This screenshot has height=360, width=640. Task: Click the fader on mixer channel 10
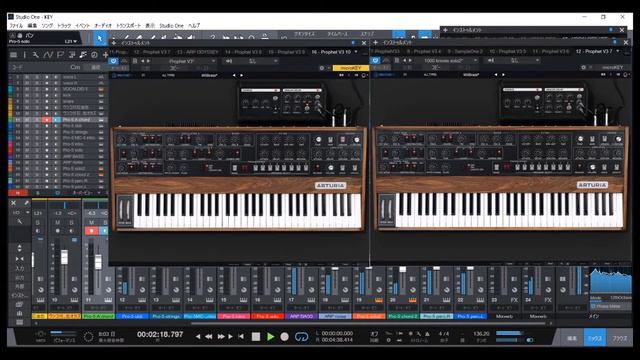coord(64,257)
